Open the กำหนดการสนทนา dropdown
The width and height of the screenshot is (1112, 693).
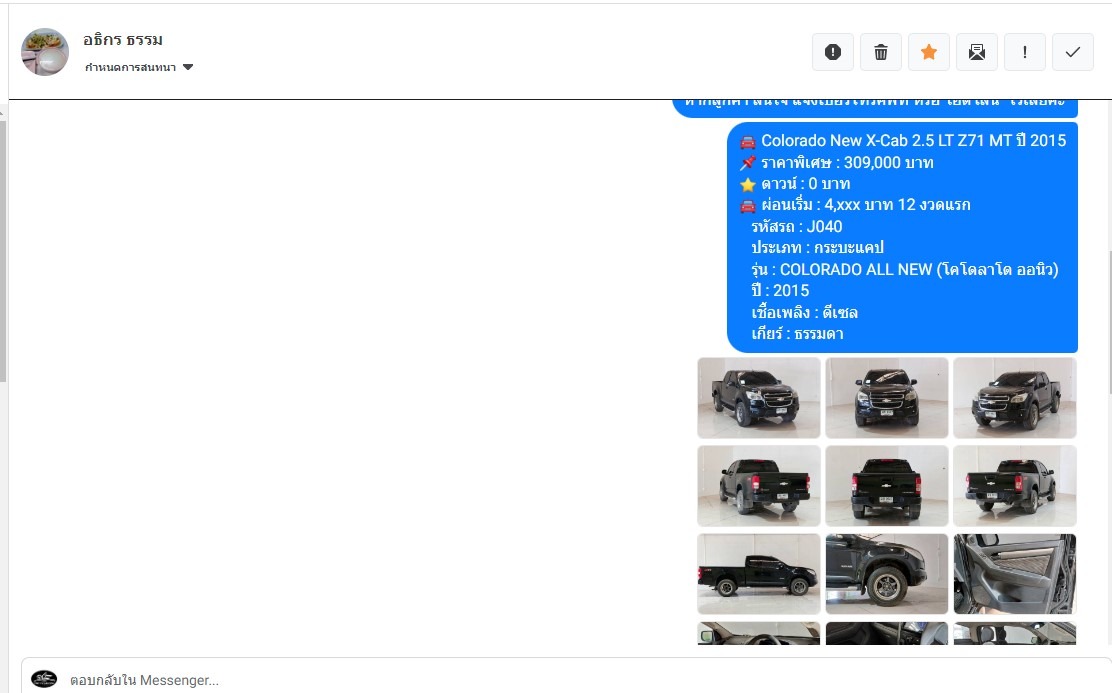coord(139,67)
